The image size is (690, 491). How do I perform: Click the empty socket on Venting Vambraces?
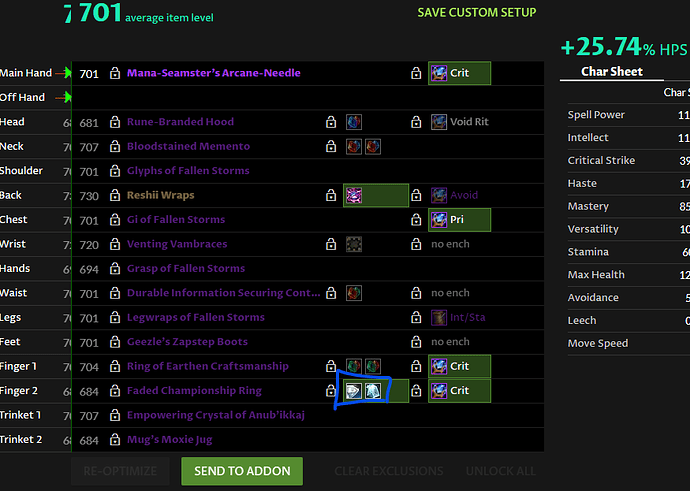click(x=354, y=244)
